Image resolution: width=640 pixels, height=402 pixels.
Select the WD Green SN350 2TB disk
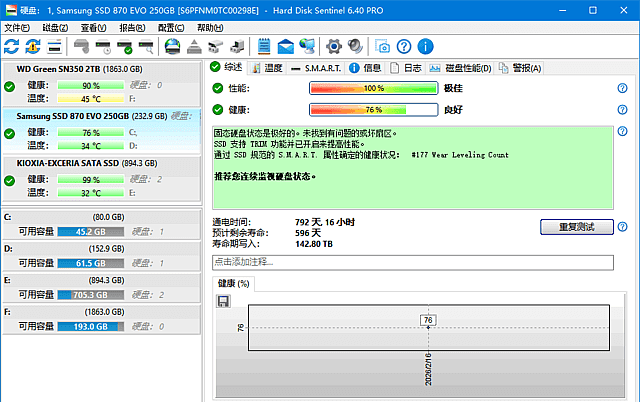(102, 84)
